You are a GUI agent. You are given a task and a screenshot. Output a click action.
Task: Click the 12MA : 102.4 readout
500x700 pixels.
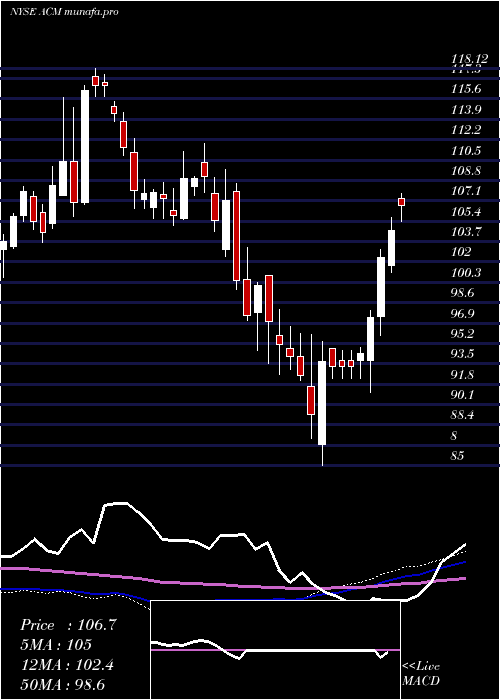67,665
